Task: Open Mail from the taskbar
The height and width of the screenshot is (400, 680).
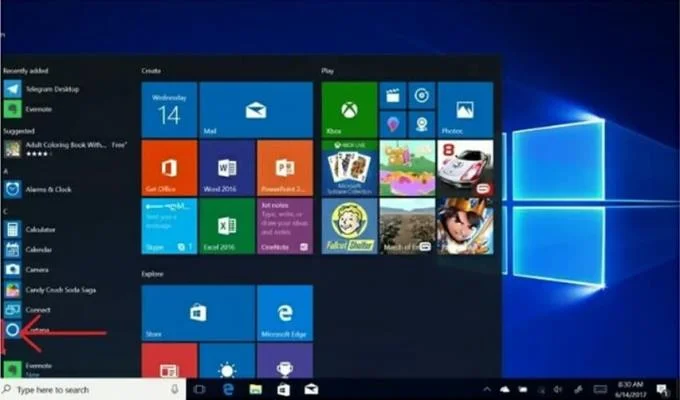Action: click(x=311, y=390)
